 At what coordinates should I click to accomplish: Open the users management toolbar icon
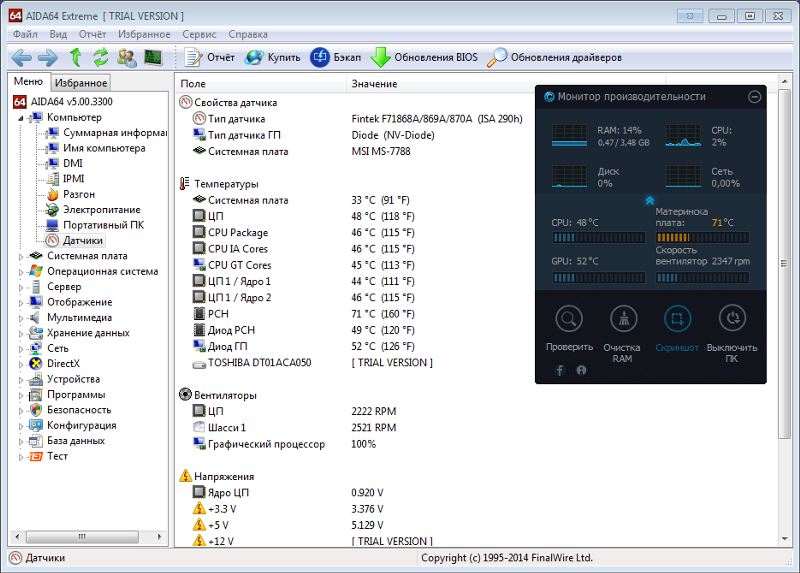[x=127, y=58]
